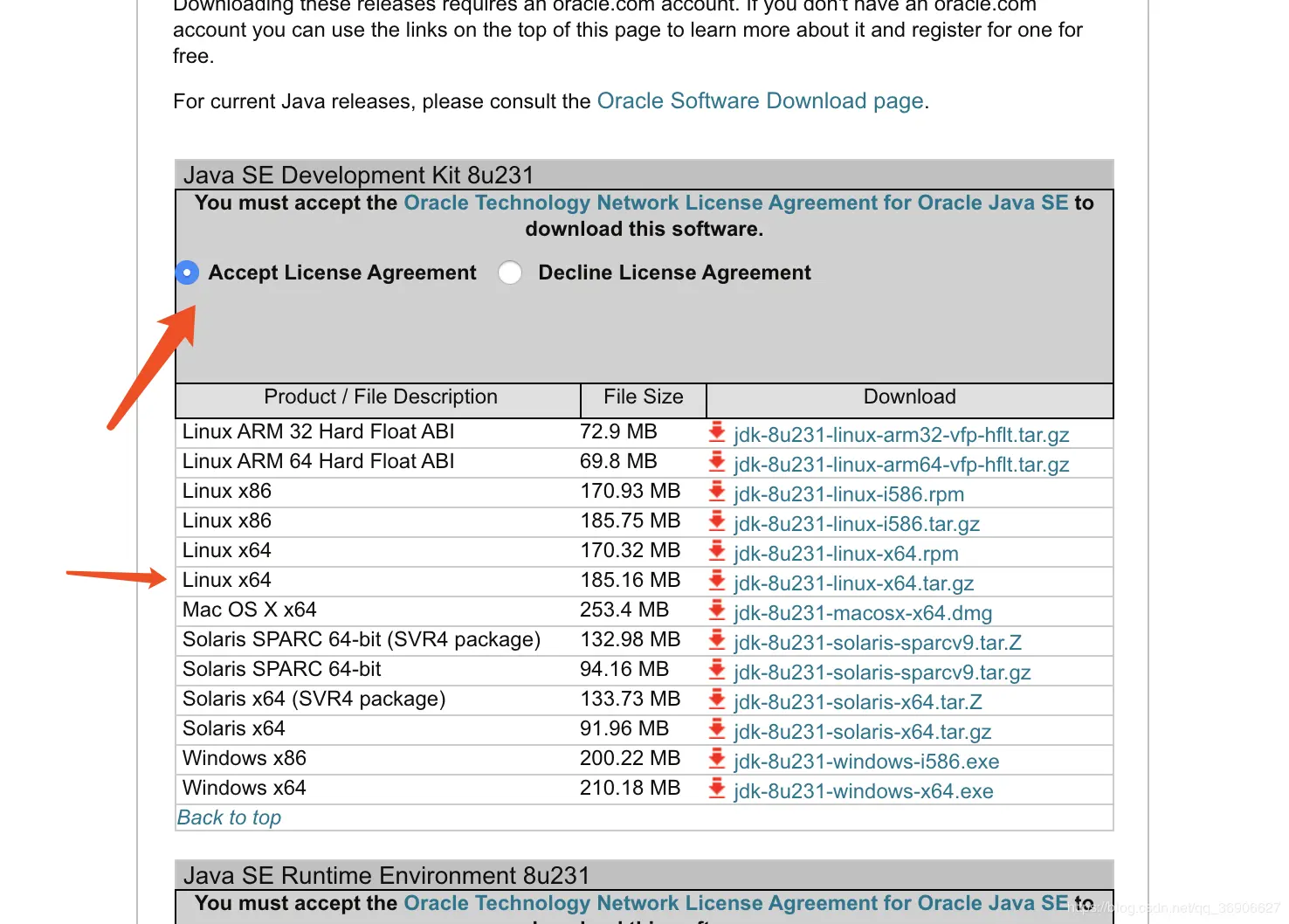Click download icon beside jdk-8u231-linux-x64.tar.gz
This screenshot has width=1289, height=924.
point(717,580)
